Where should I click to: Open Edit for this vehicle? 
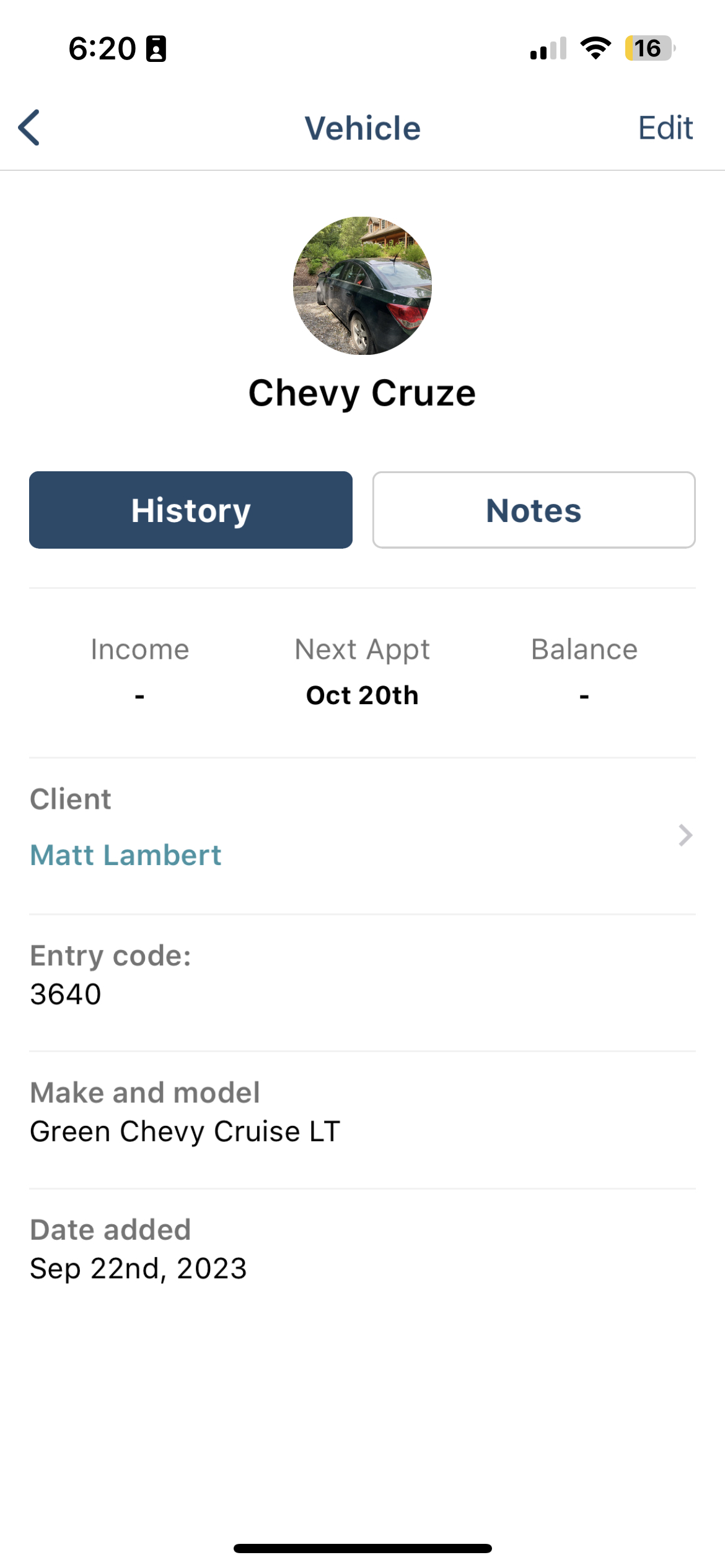666,128
